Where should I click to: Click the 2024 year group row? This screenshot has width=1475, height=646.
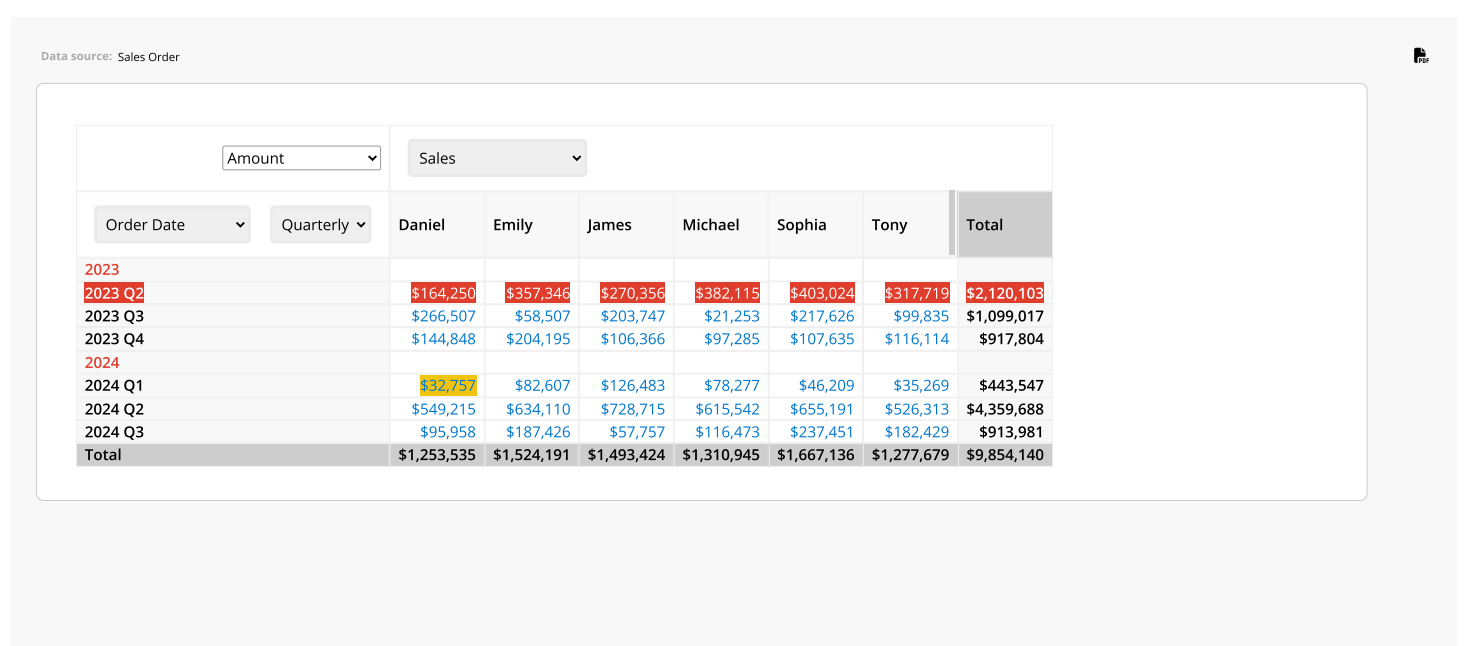(x=102, y=363)
